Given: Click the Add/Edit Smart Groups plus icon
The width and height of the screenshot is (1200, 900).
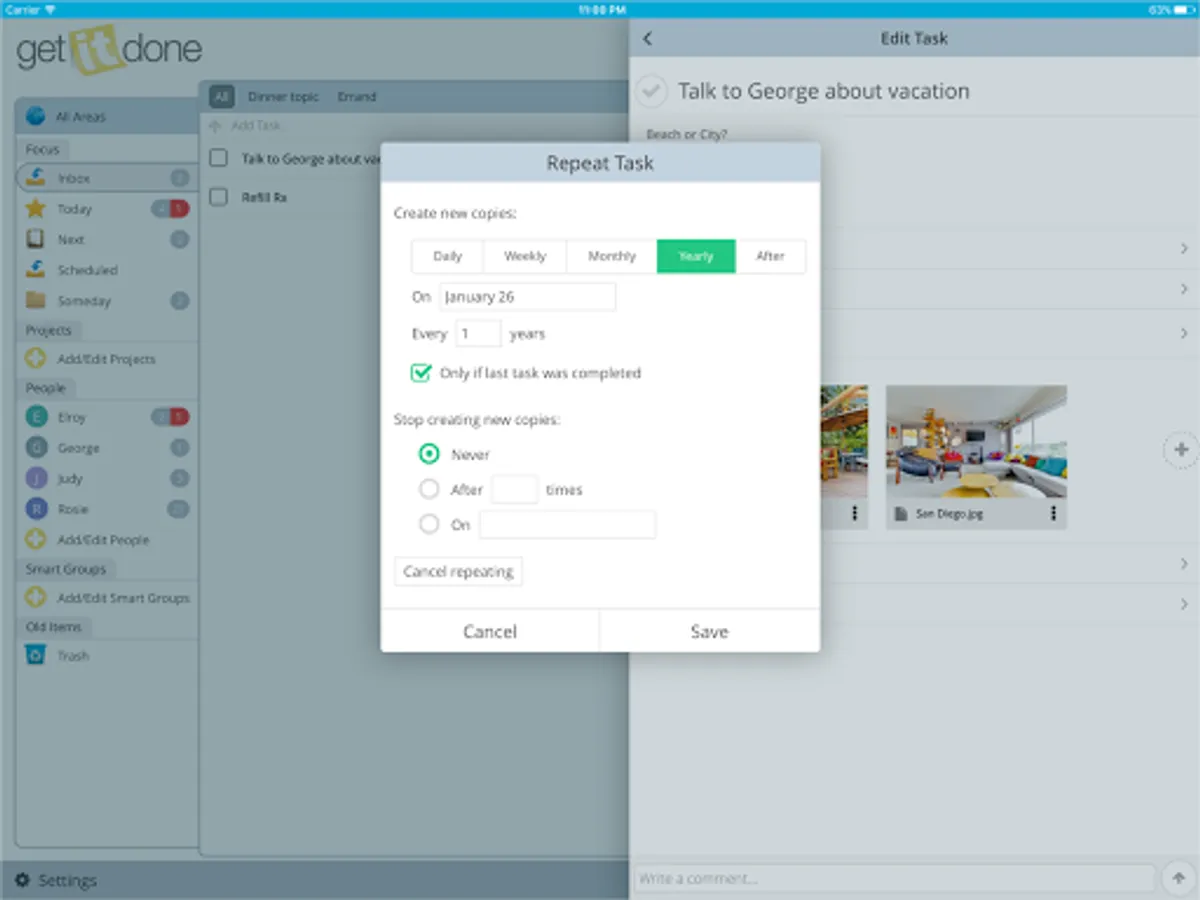Looking at the screenshot, I should point(36,598).
